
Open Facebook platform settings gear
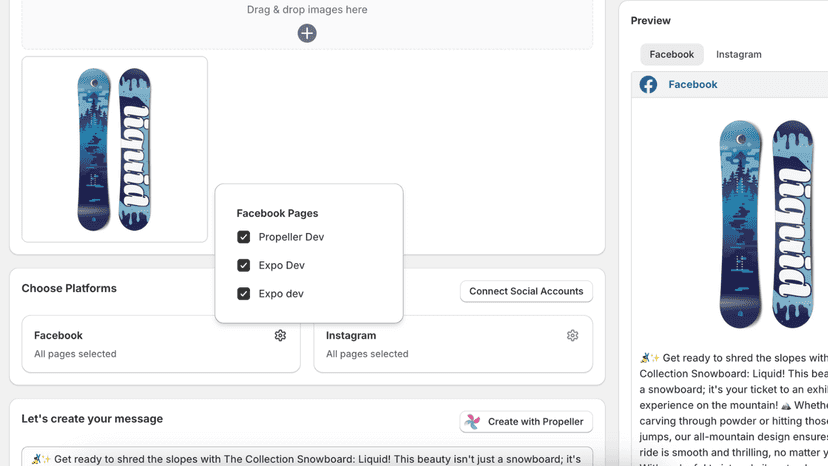coord(280,335)
